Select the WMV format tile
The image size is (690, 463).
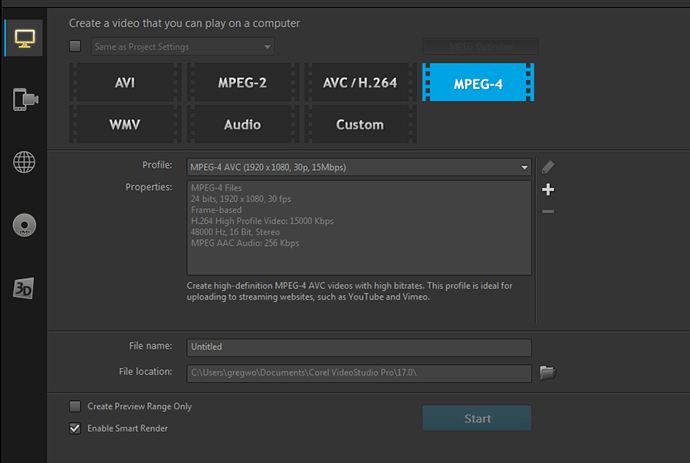pyautogui.click(x=124, y=125)
